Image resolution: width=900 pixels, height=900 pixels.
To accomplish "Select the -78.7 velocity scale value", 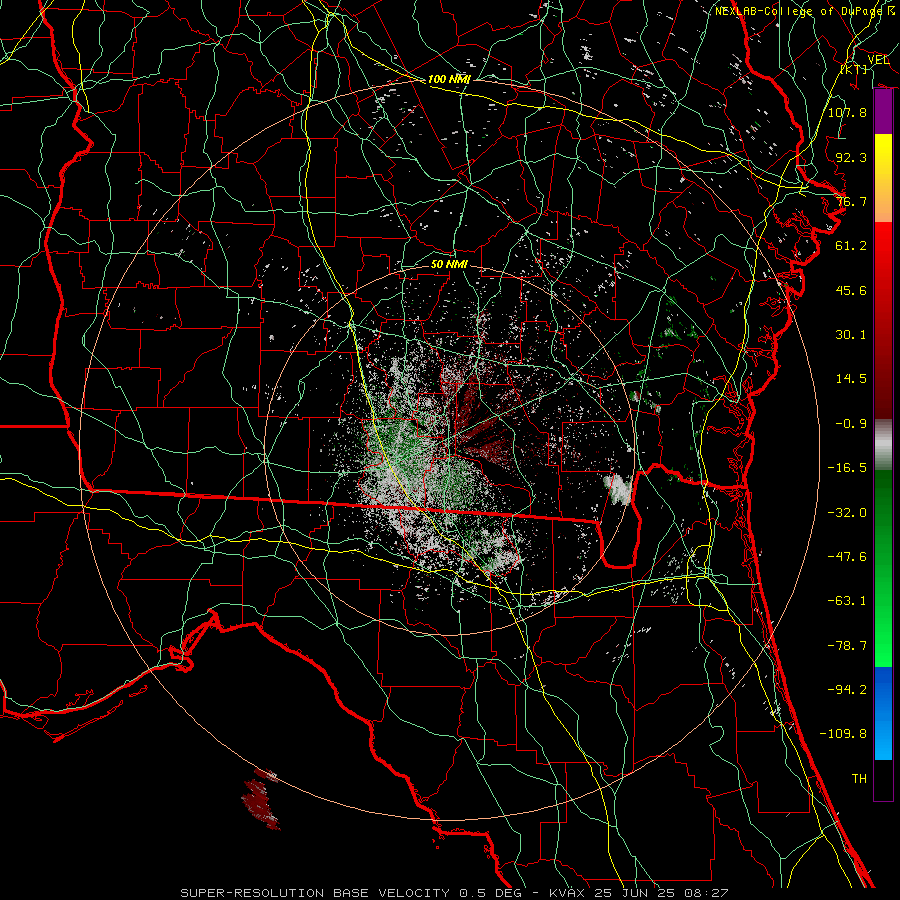I will 847,646.
